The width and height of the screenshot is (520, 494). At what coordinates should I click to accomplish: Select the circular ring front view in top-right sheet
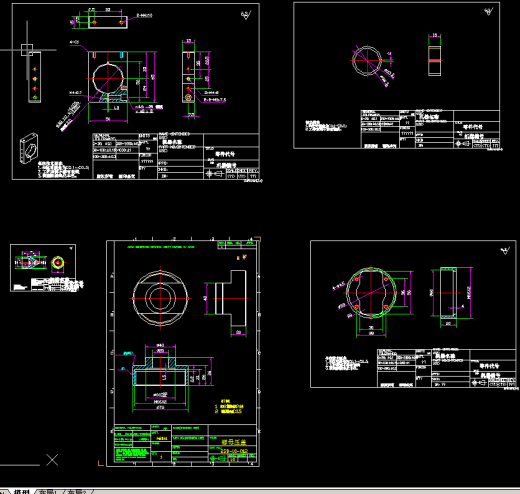point(367,61)
